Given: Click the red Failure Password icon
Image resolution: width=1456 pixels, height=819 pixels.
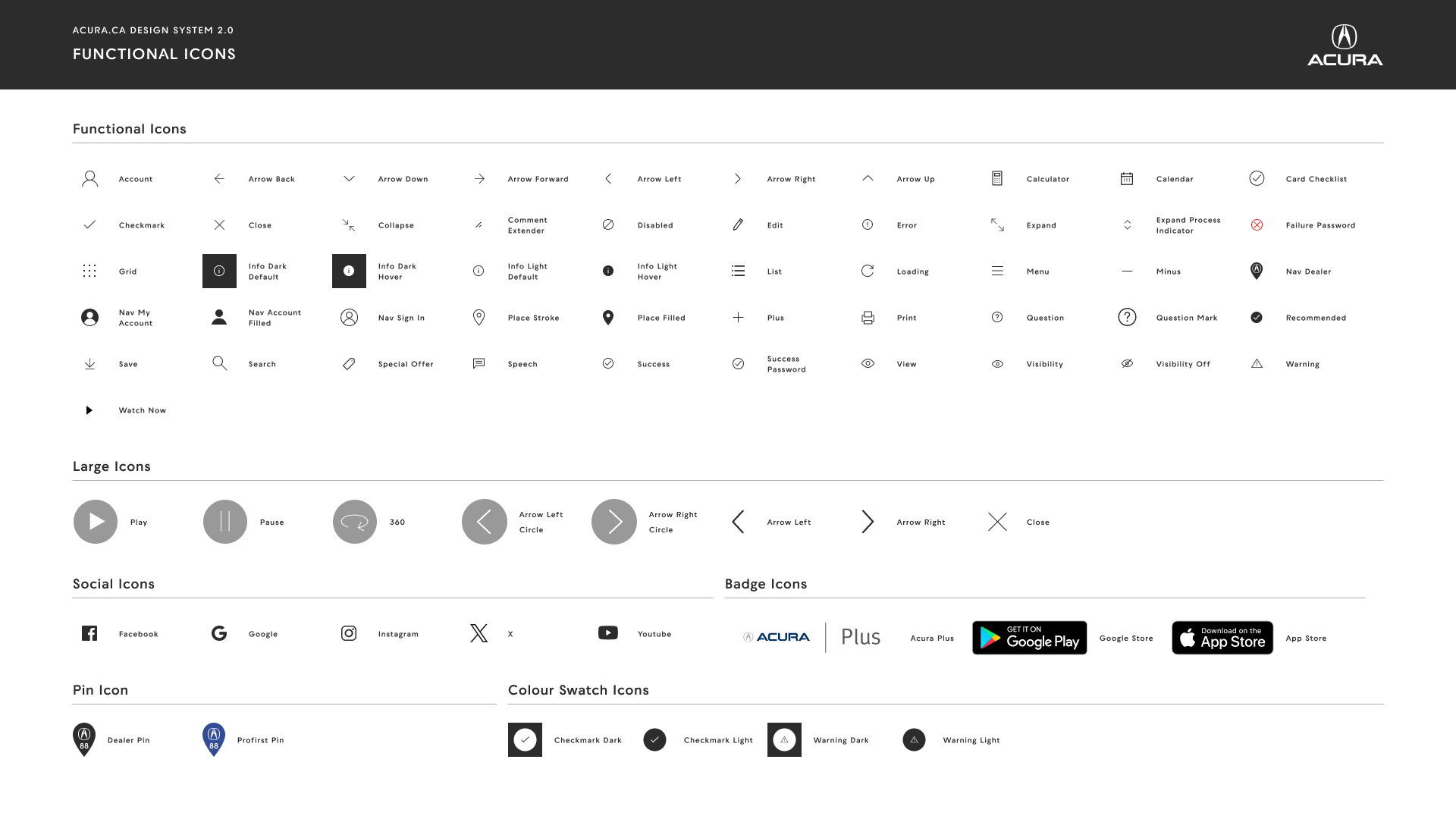Looking at the screenshot, I should [1257, 225].
